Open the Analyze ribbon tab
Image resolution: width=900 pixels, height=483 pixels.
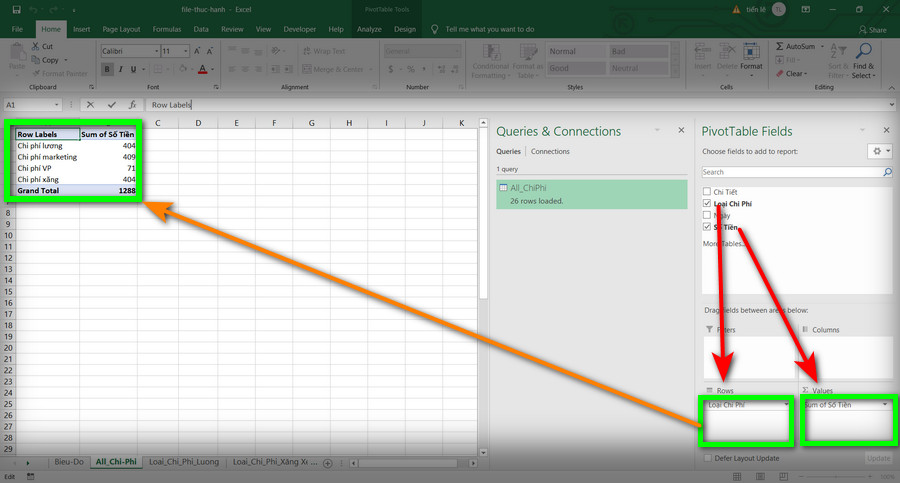(369, 29)
